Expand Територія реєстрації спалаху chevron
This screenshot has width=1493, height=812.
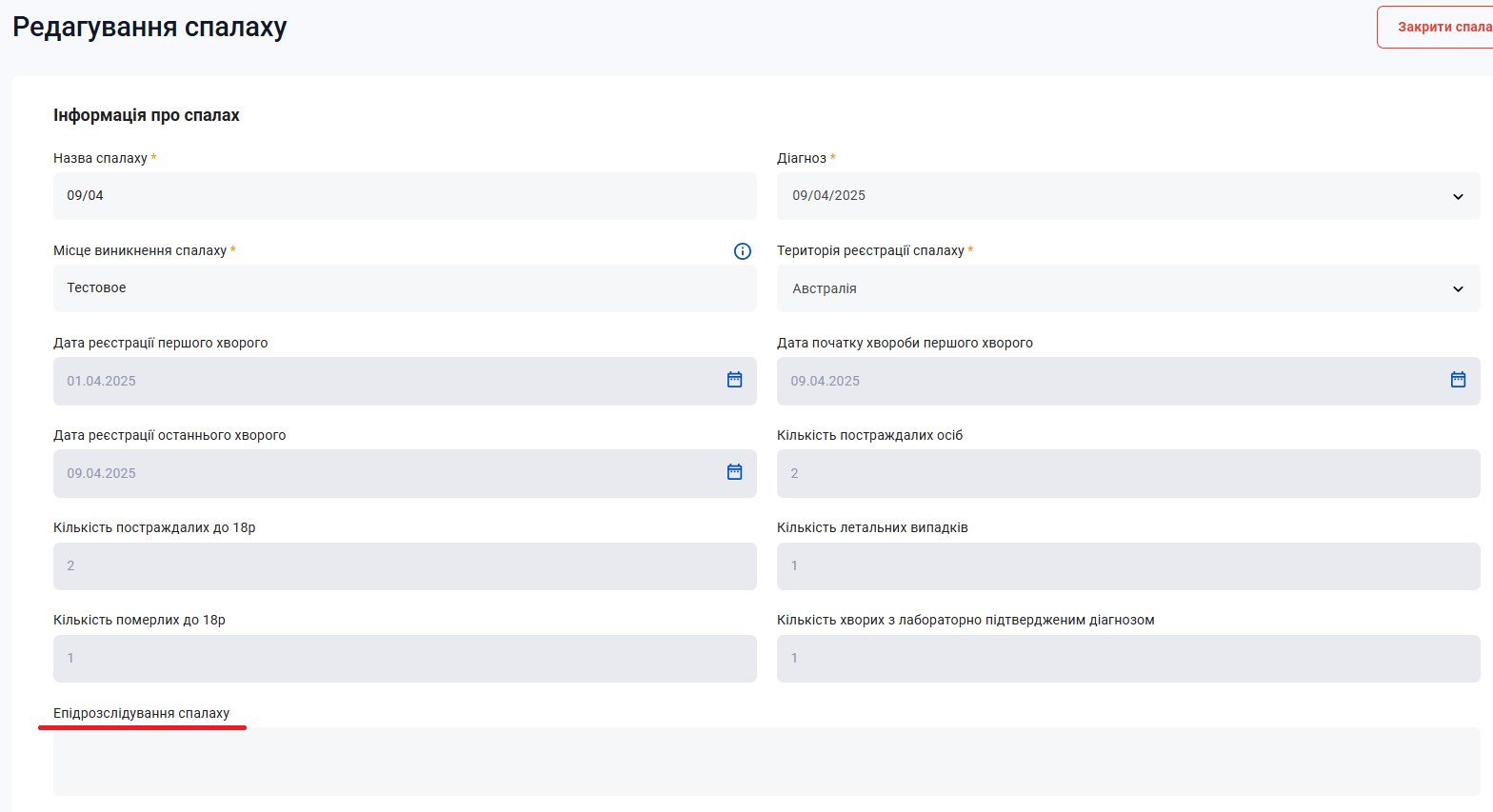1458,288
